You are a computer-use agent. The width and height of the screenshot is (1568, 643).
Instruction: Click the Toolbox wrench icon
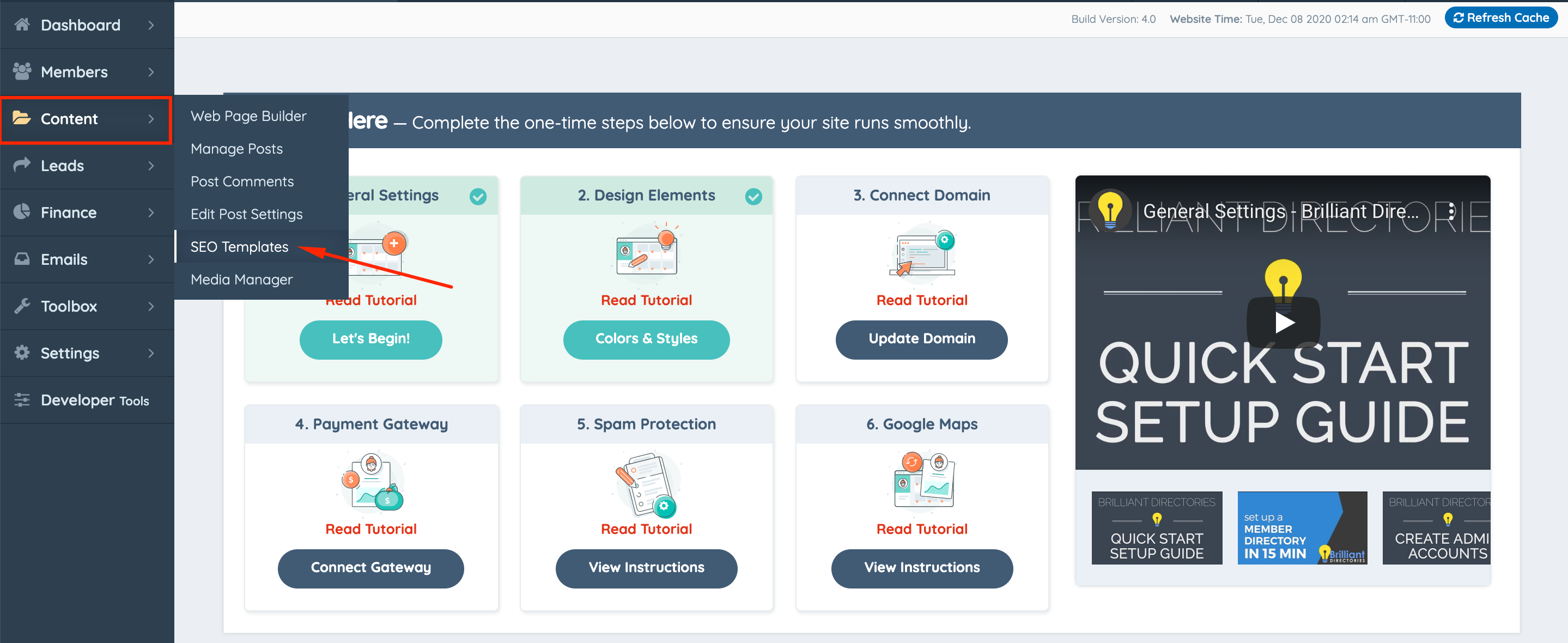pyautogui.click(x=22, y=306)
